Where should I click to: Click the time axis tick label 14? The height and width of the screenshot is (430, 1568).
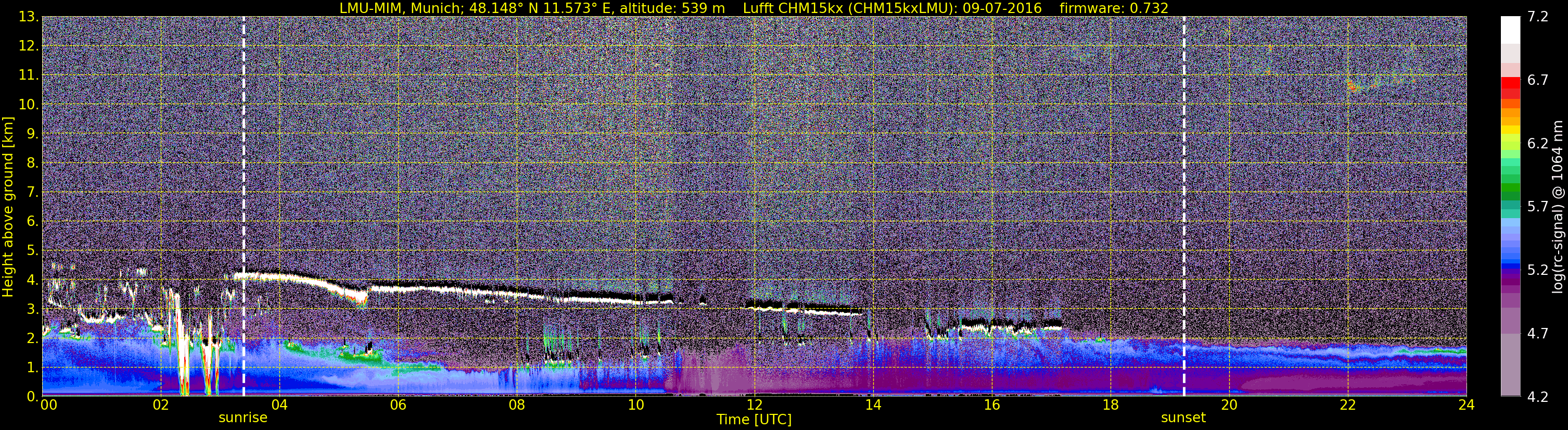[x=873, y=406]
